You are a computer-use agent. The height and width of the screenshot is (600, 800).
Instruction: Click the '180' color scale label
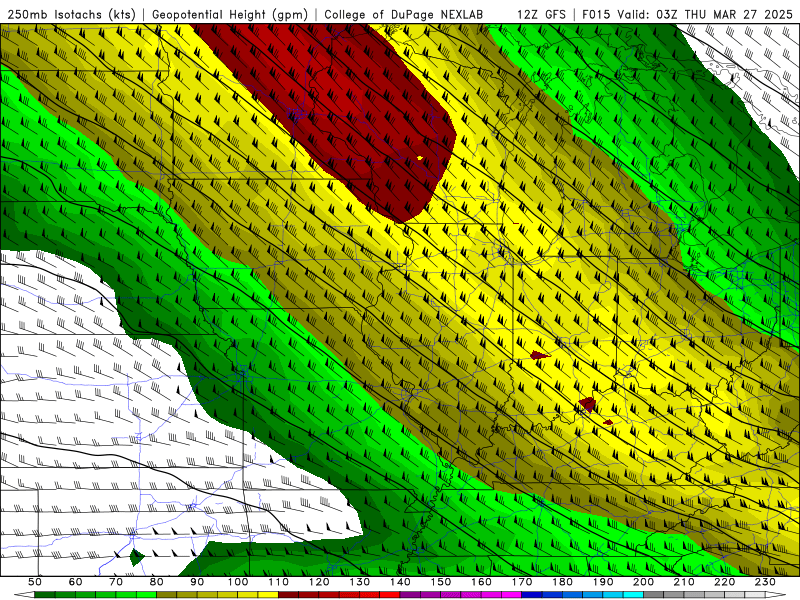[x=562, y=582]
